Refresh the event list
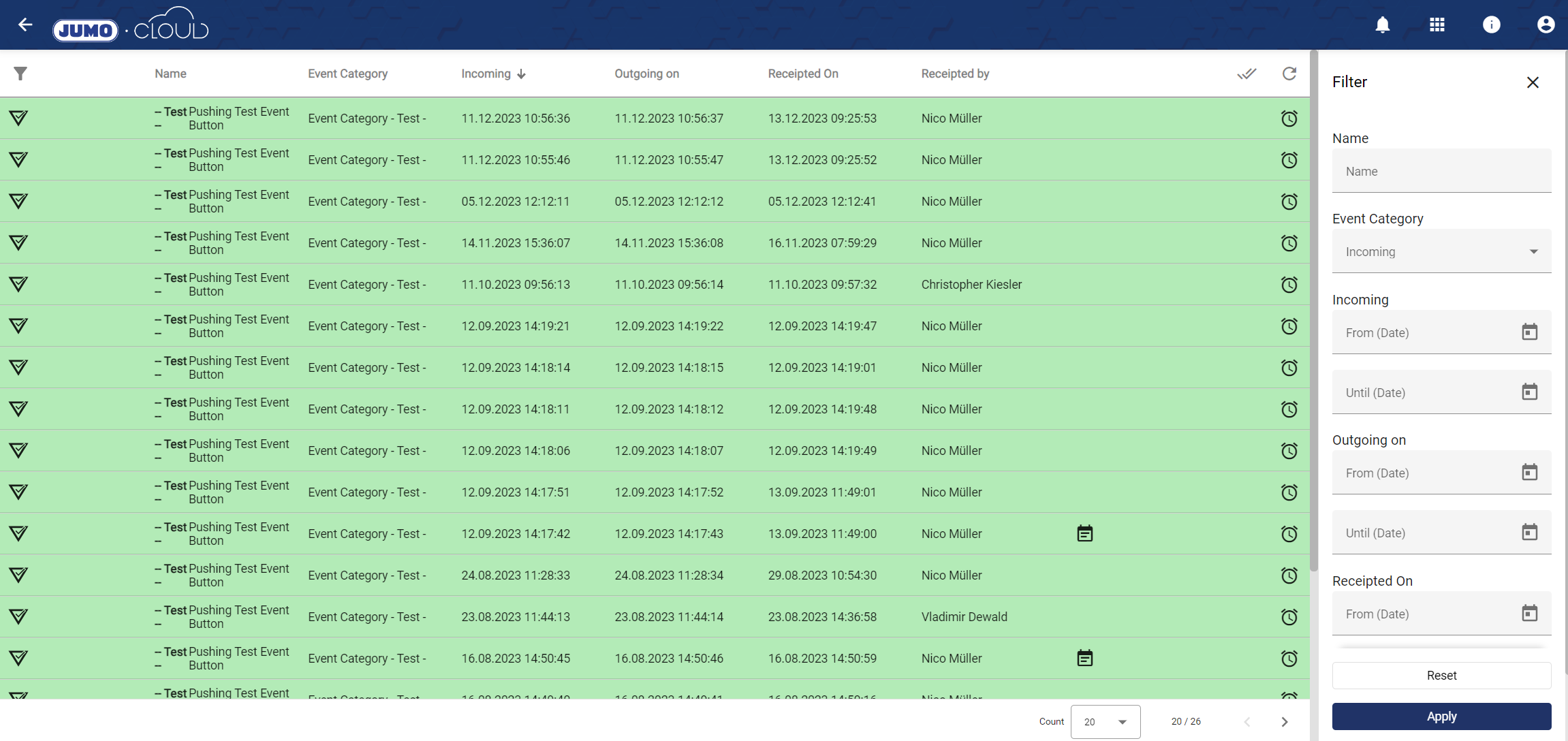This screenshot has width=1568, height=741. [1289, 74]
